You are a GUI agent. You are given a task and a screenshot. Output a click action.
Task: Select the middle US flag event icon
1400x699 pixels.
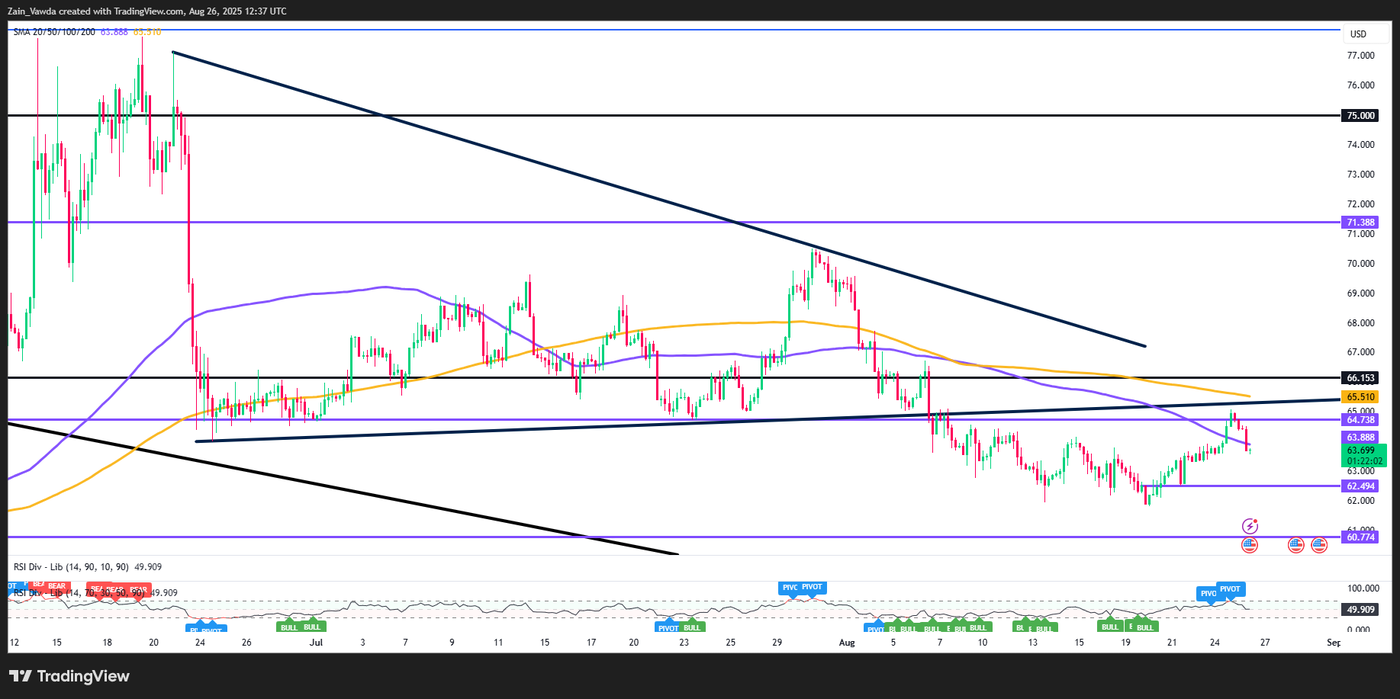pos(1297,545)
